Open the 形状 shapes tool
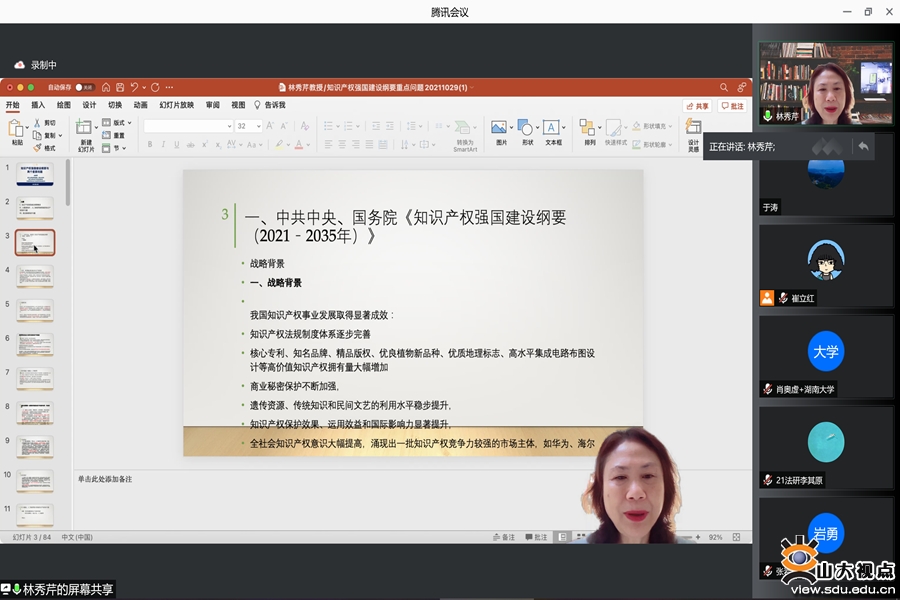Viewport: 900px width, 600px height. point(527,132)
